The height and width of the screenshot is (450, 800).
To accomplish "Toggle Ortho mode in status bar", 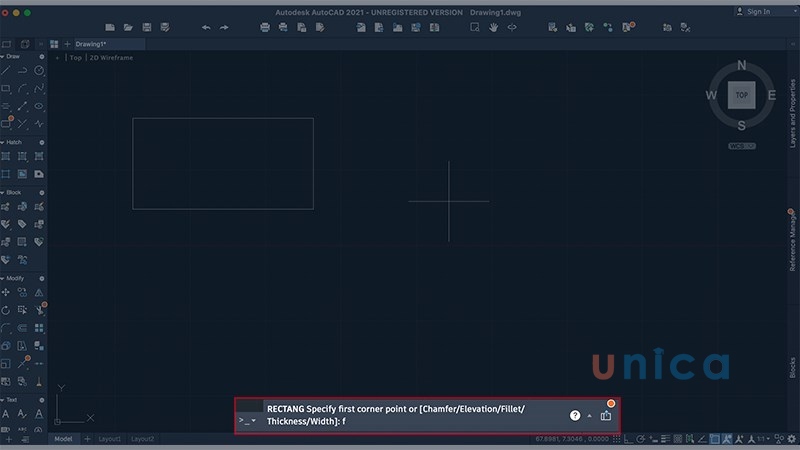I will (629, 439).
